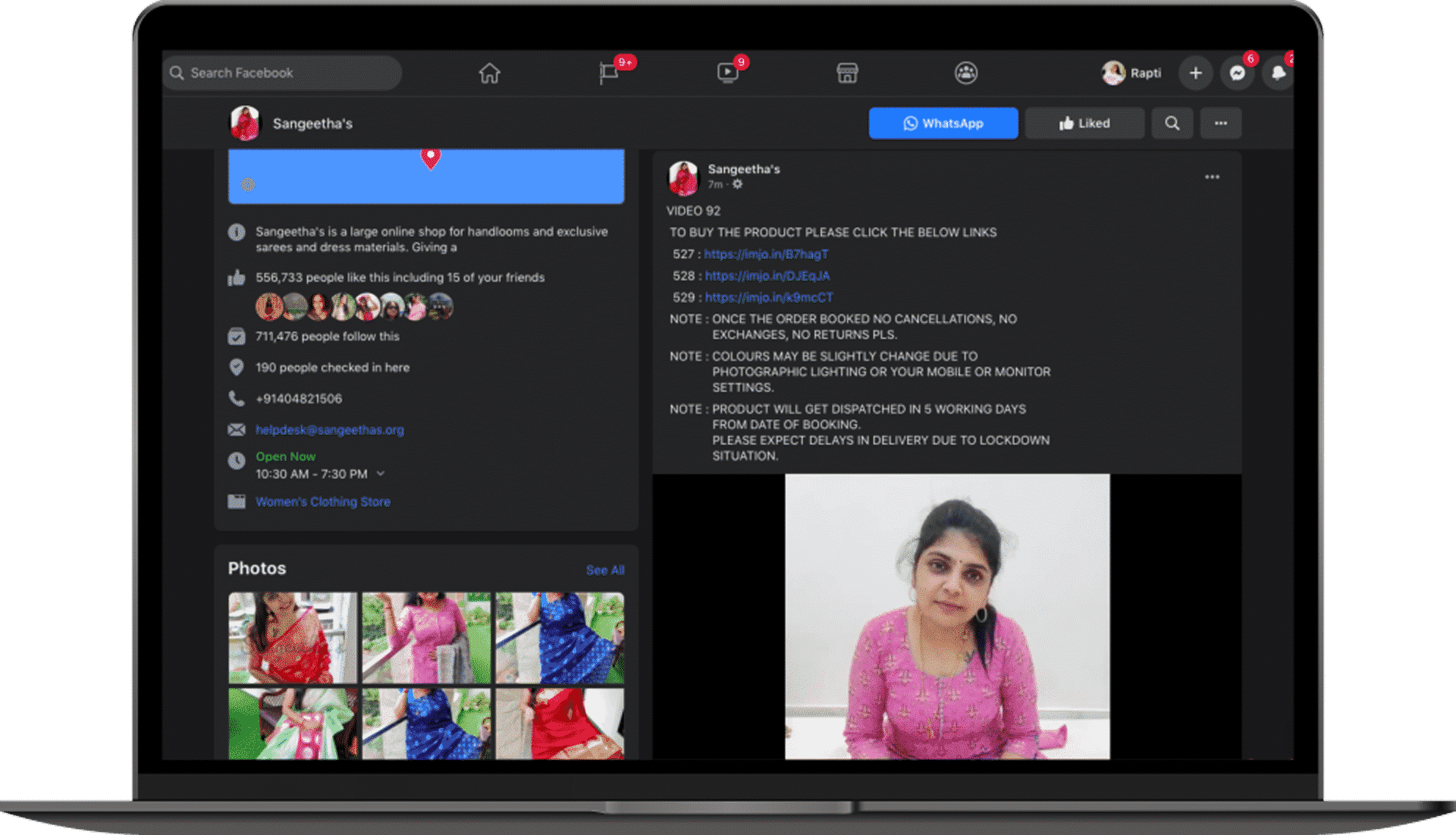The height and width of the screenshot is (835, 1456).
Task: Open Messenger icon
Action: click(1237, 73)
